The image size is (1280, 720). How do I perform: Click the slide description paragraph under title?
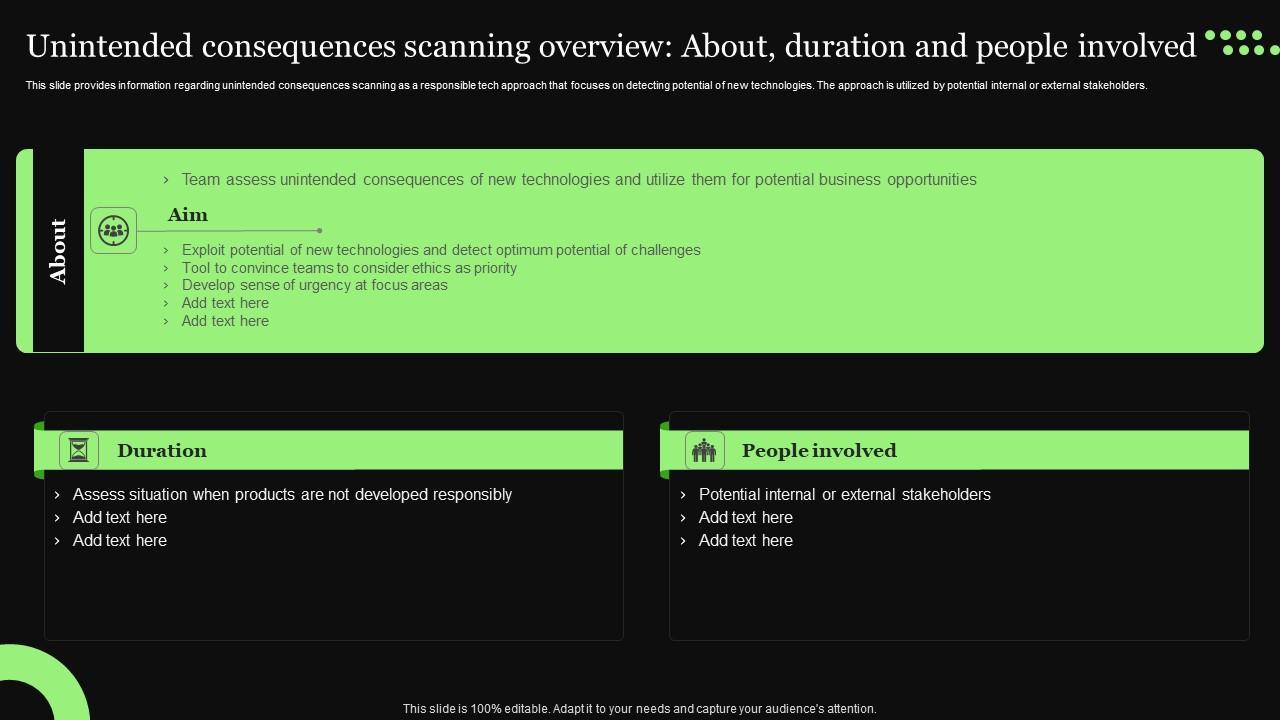click(x=586, y=86)
